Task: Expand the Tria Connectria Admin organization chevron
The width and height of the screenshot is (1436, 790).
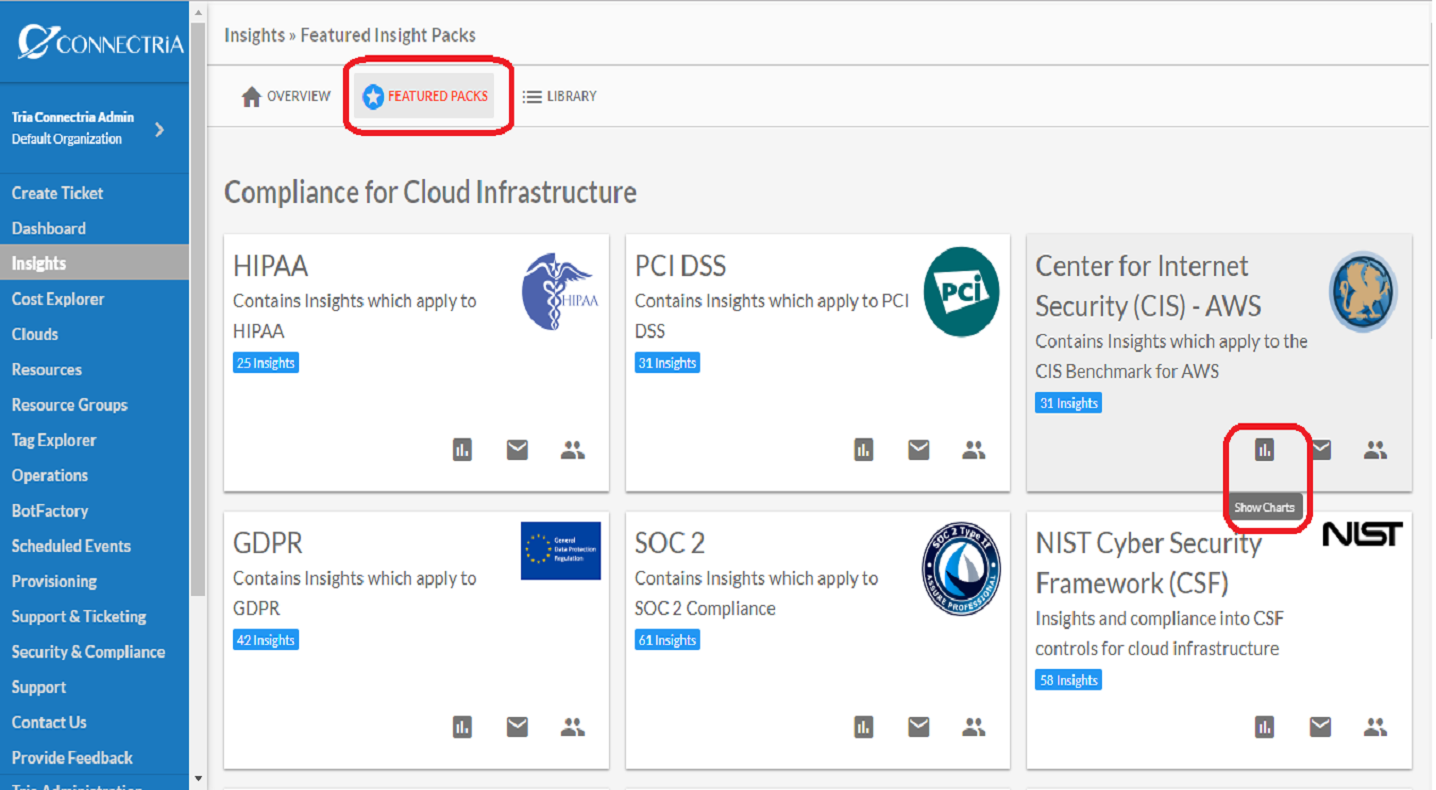Action: (x=160, y=129)
